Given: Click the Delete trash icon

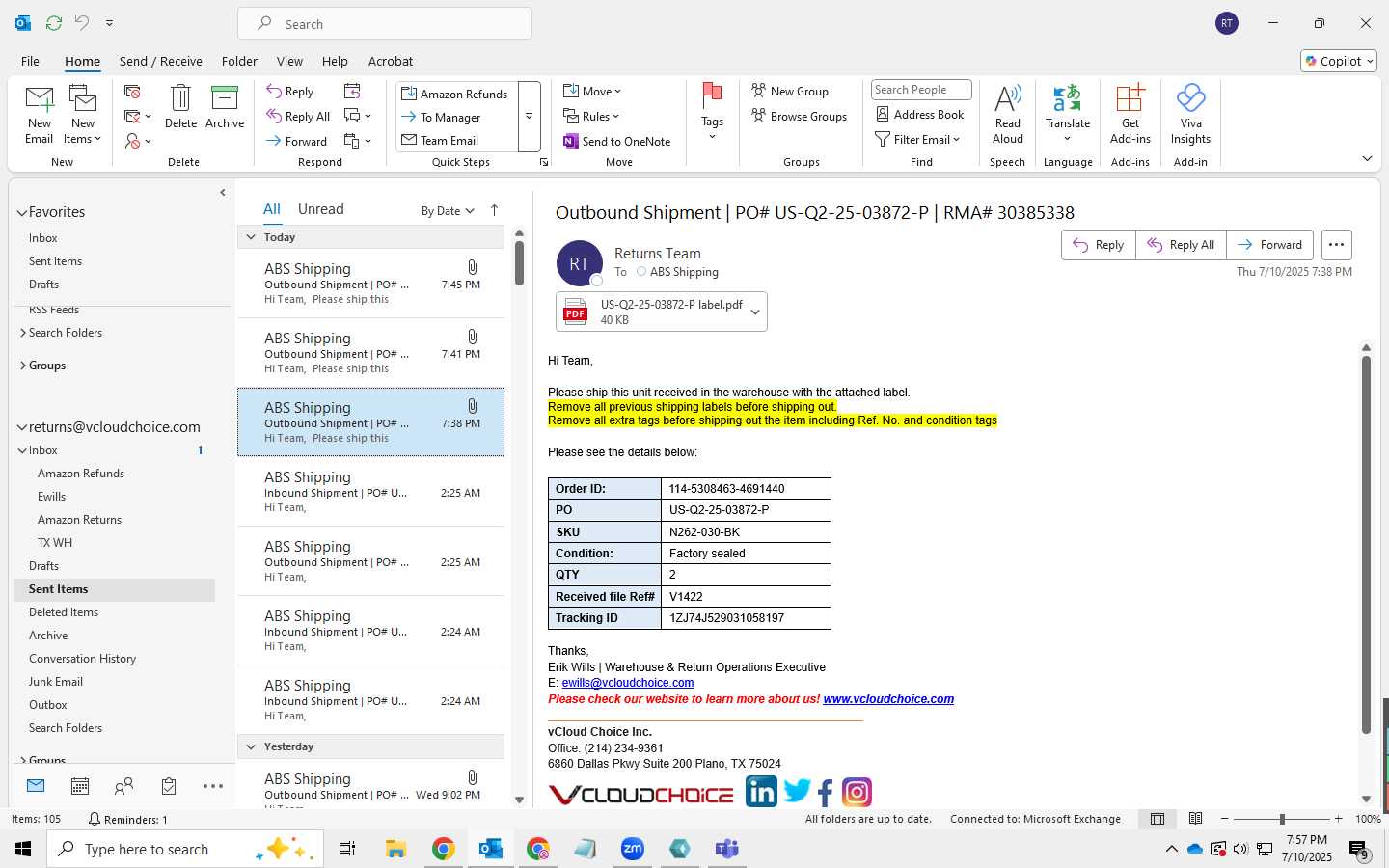Looking at the screenshot, I should point(180,106).
